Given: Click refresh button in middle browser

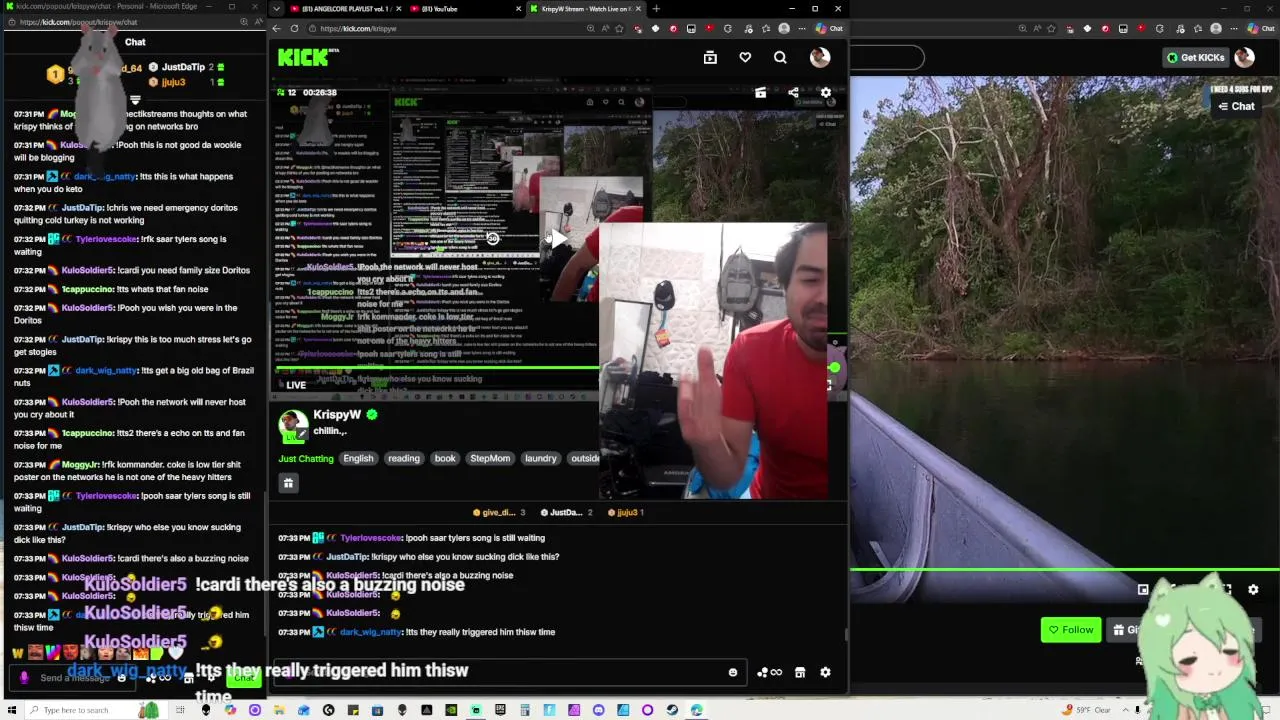Looking at the screenshot, I should (x=294, y=28).
